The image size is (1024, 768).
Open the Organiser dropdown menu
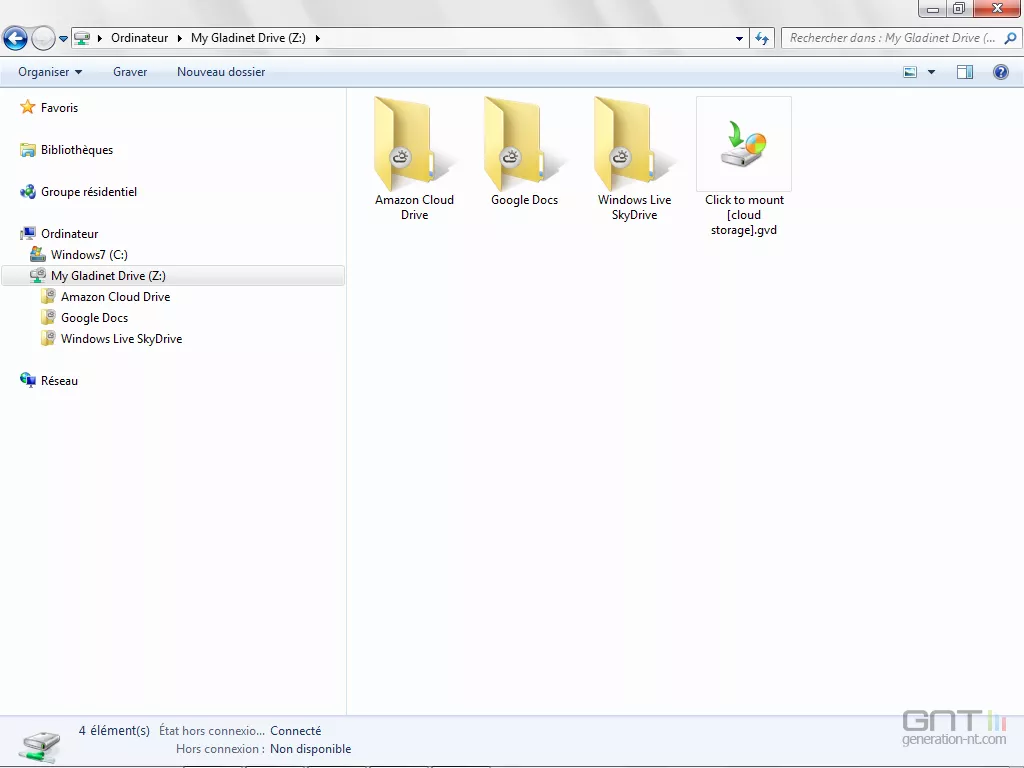tap(49, 72)
